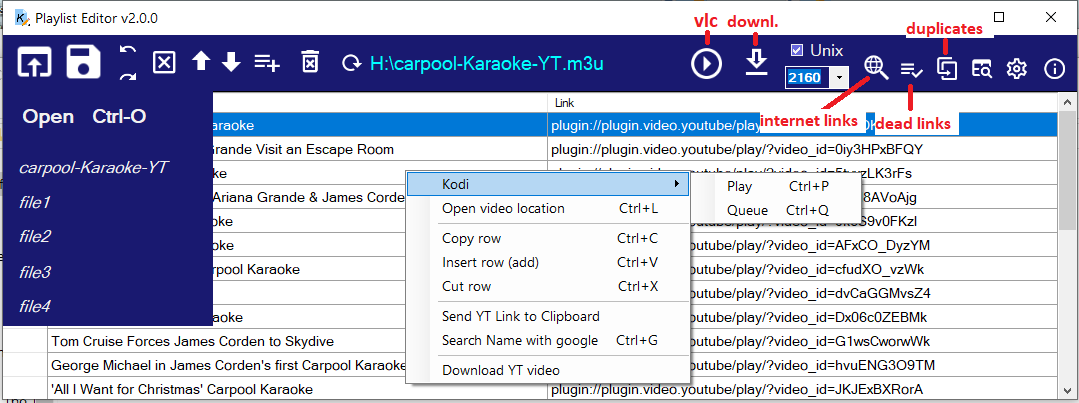The image size is (1079, 403).
Task: Open the search-in-list tool
Action: point(982,68)
